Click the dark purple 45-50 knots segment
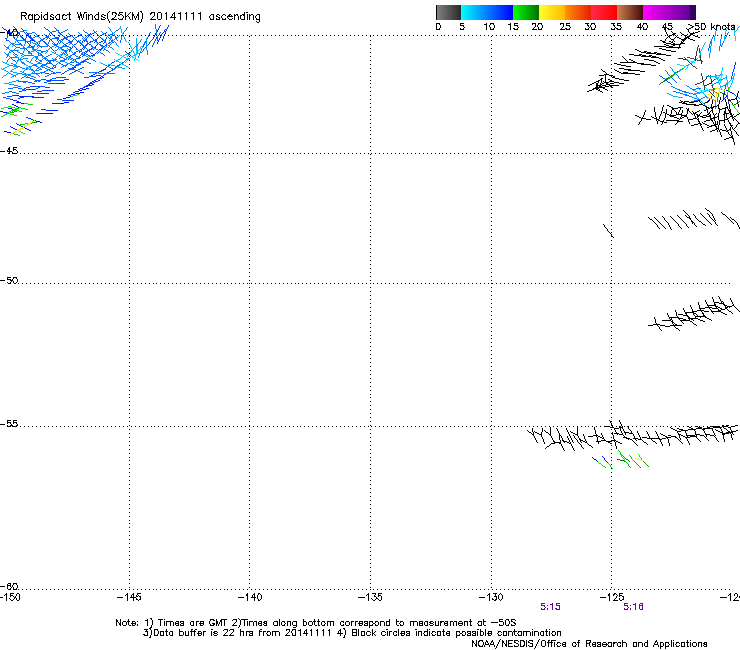Image resolution: width=740 pixels, height=650 pixels. coord(682,12)
